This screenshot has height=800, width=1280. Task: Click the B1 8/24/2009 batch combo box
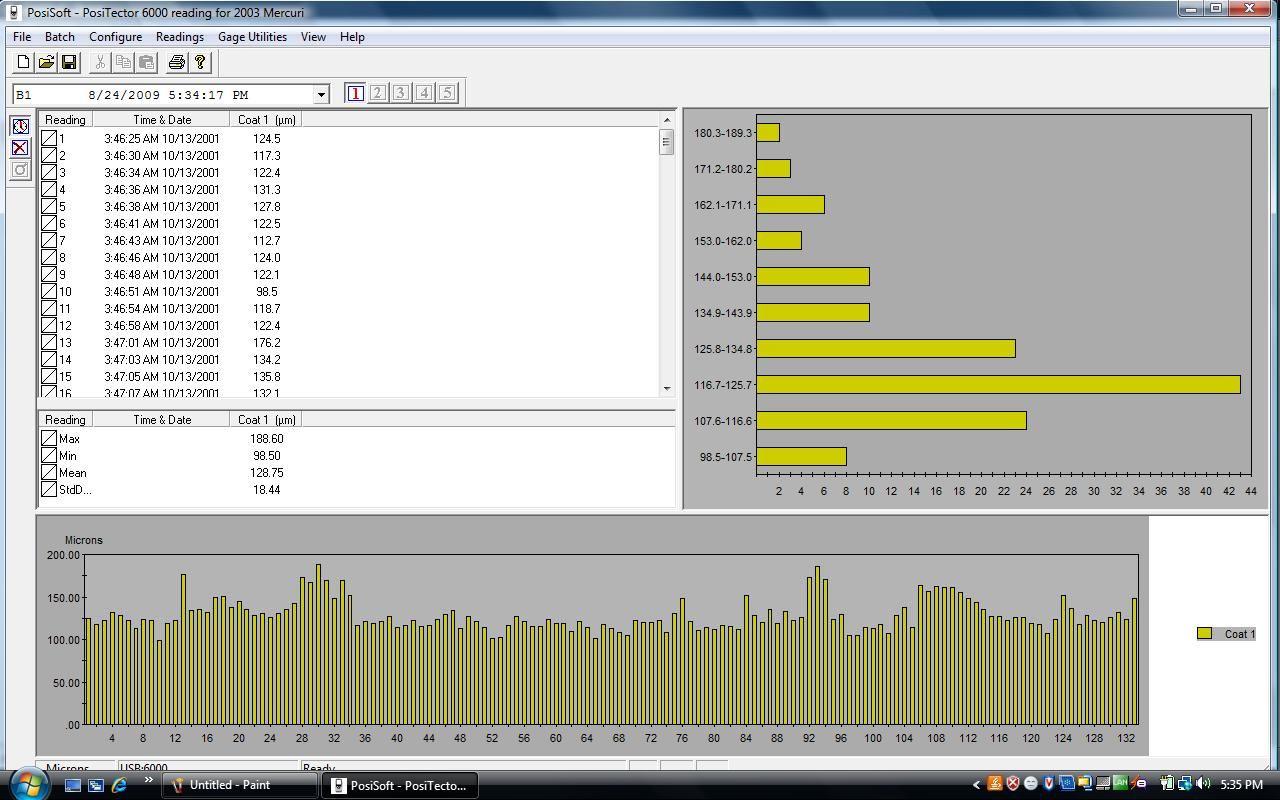coord(171,95)
